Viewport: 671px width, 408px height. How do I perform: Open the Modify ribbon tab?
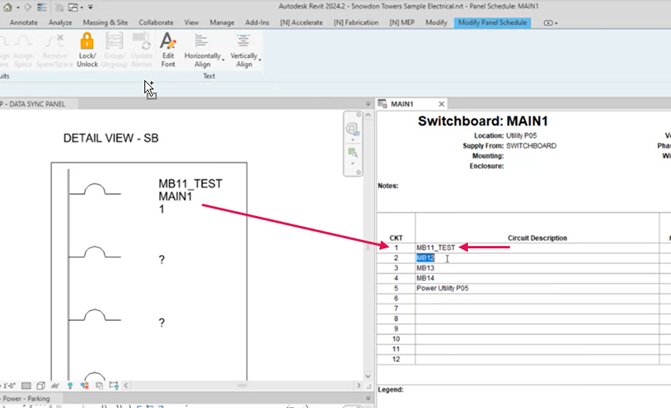(436, 22)
